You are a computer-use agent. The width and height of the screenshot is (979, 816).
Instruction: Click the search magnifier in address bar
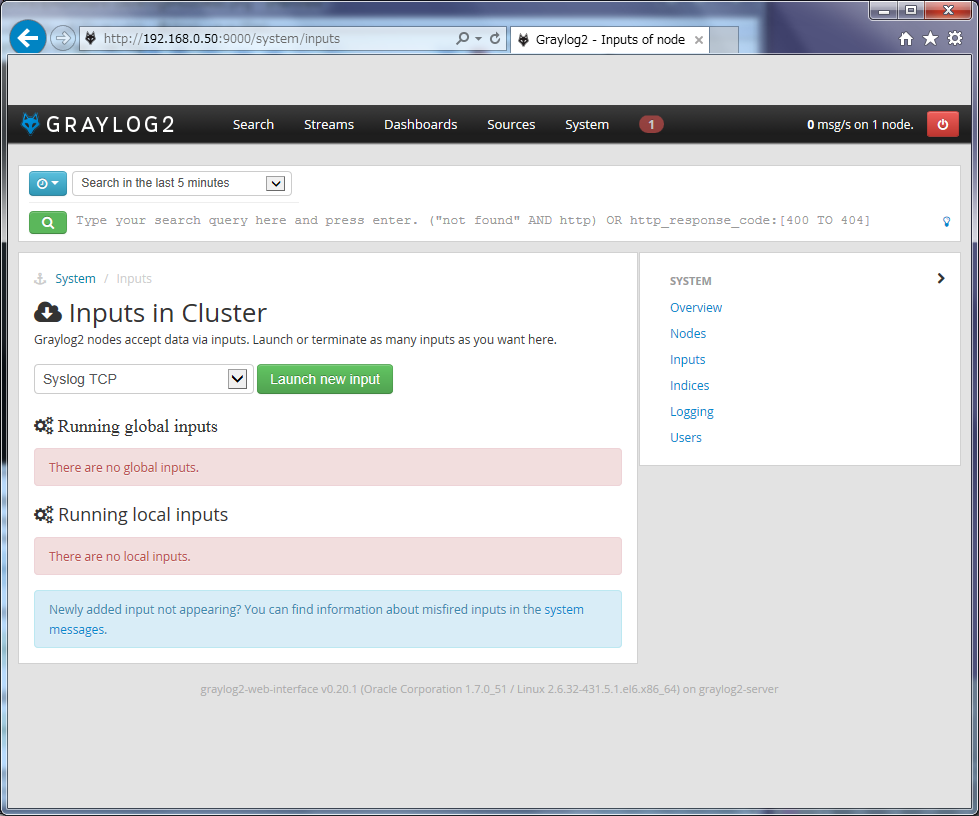[x=462, y=38]
